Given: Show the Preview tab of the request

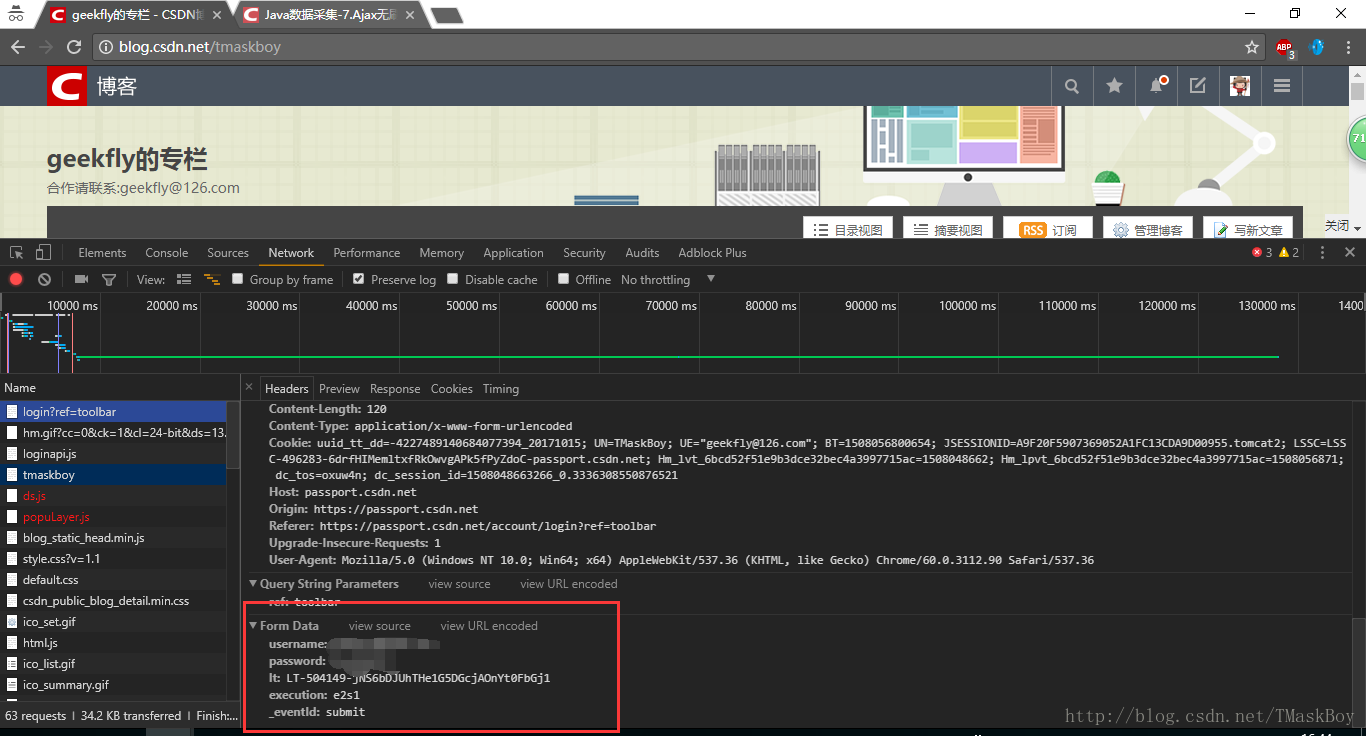Looking at the screenshot, I should (339, 389).
